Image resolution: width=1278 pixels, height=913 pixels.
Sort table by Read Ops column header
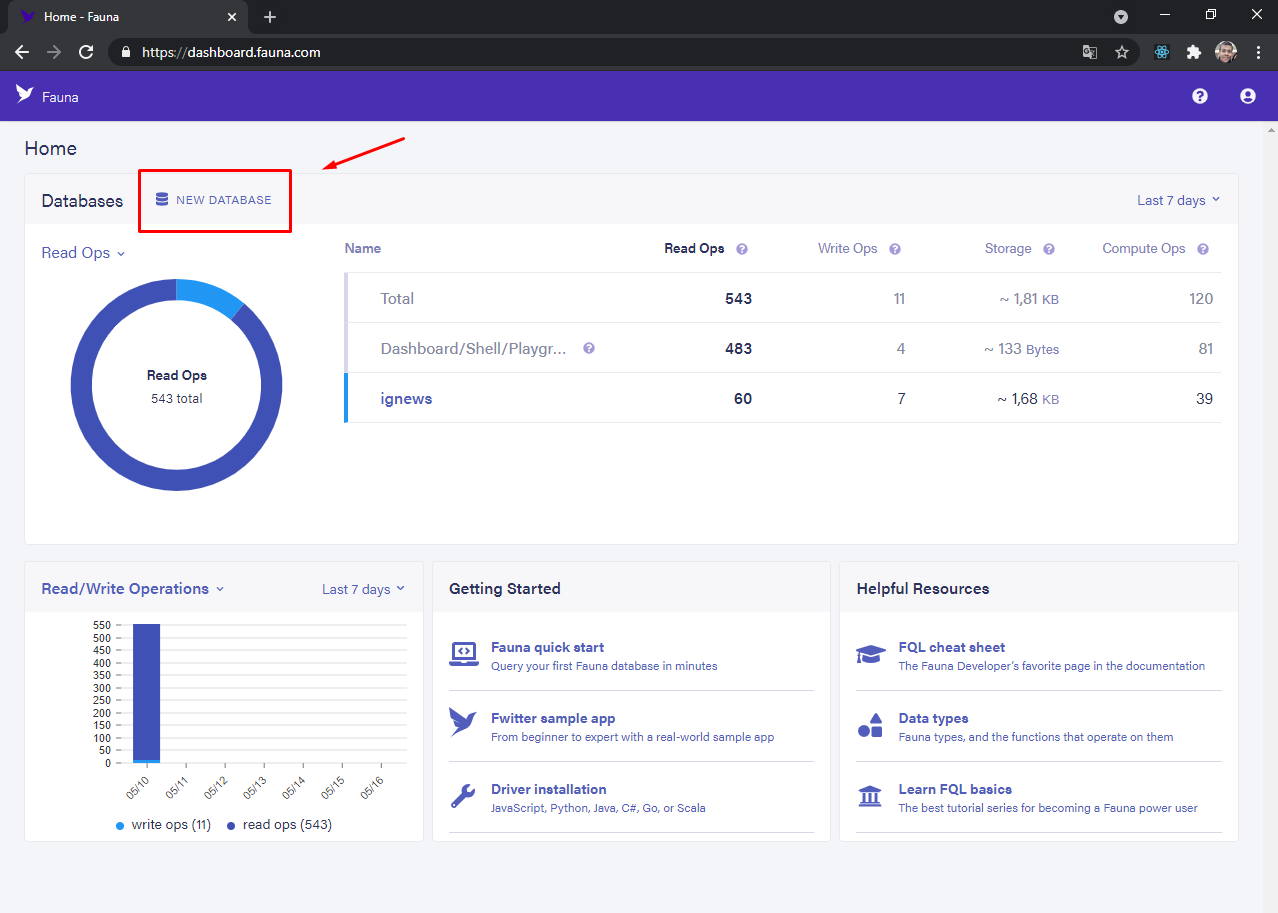(694, 248)
